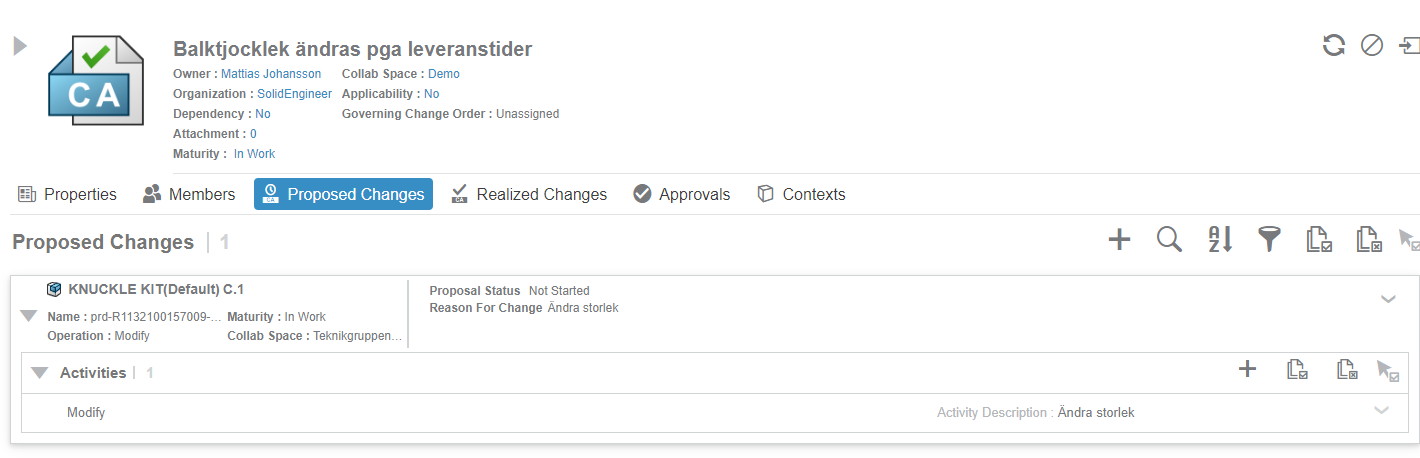Viewport: 1420px width, 458px height.
Task: Toggle selection mode in Activities toolbar
Action: point(1387,370)
